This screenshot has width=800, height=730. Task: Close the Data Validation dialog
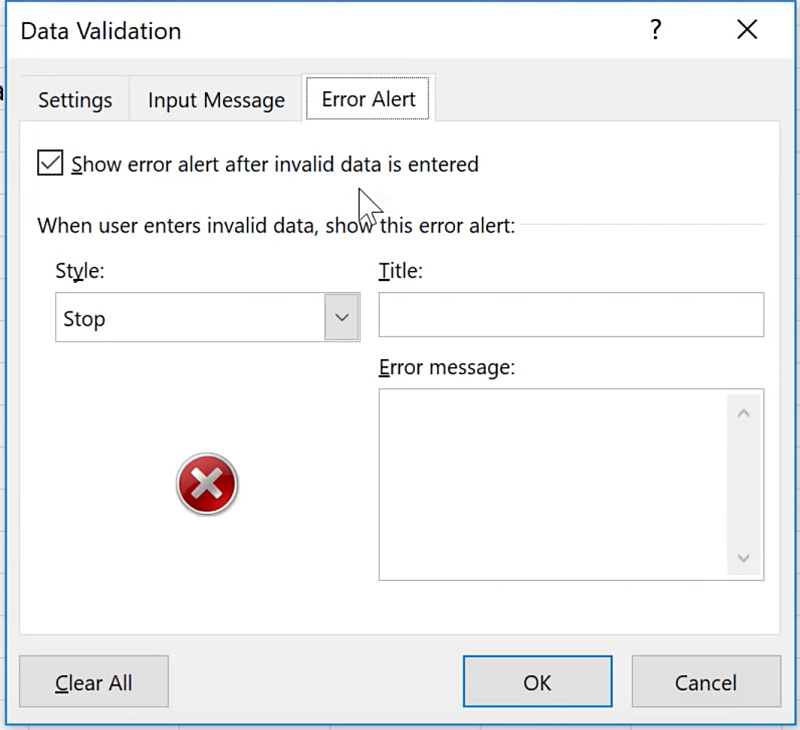tap(746, 31)
